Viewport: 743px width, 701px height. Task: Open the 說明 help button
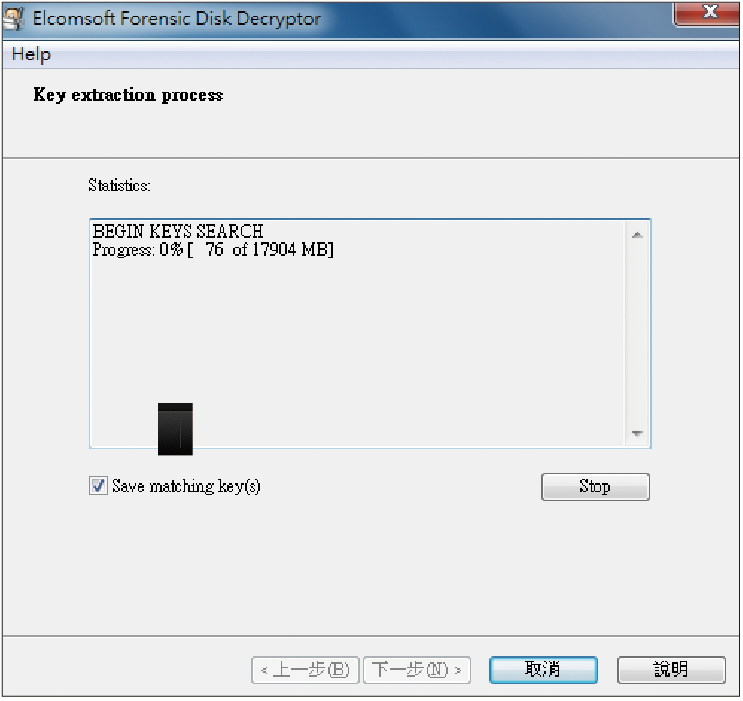[x=671, y=669]
